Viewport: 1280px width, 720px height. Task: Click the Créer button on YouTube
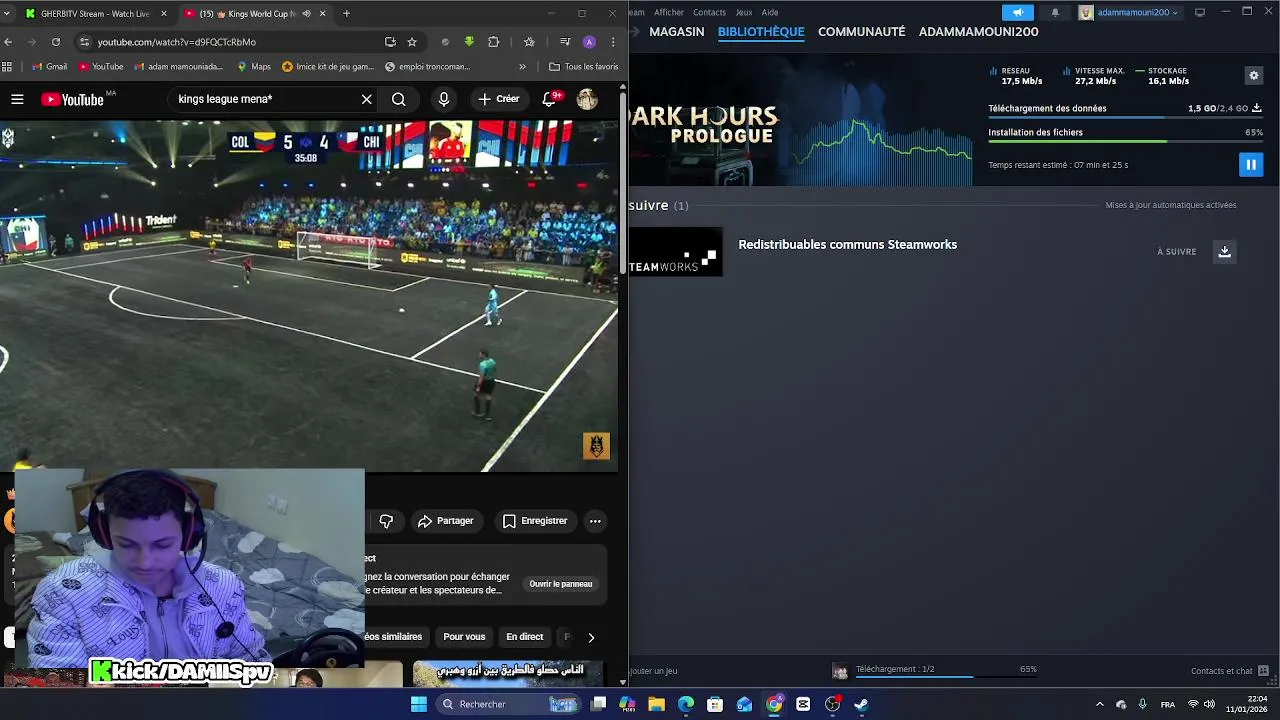point(498,99)
